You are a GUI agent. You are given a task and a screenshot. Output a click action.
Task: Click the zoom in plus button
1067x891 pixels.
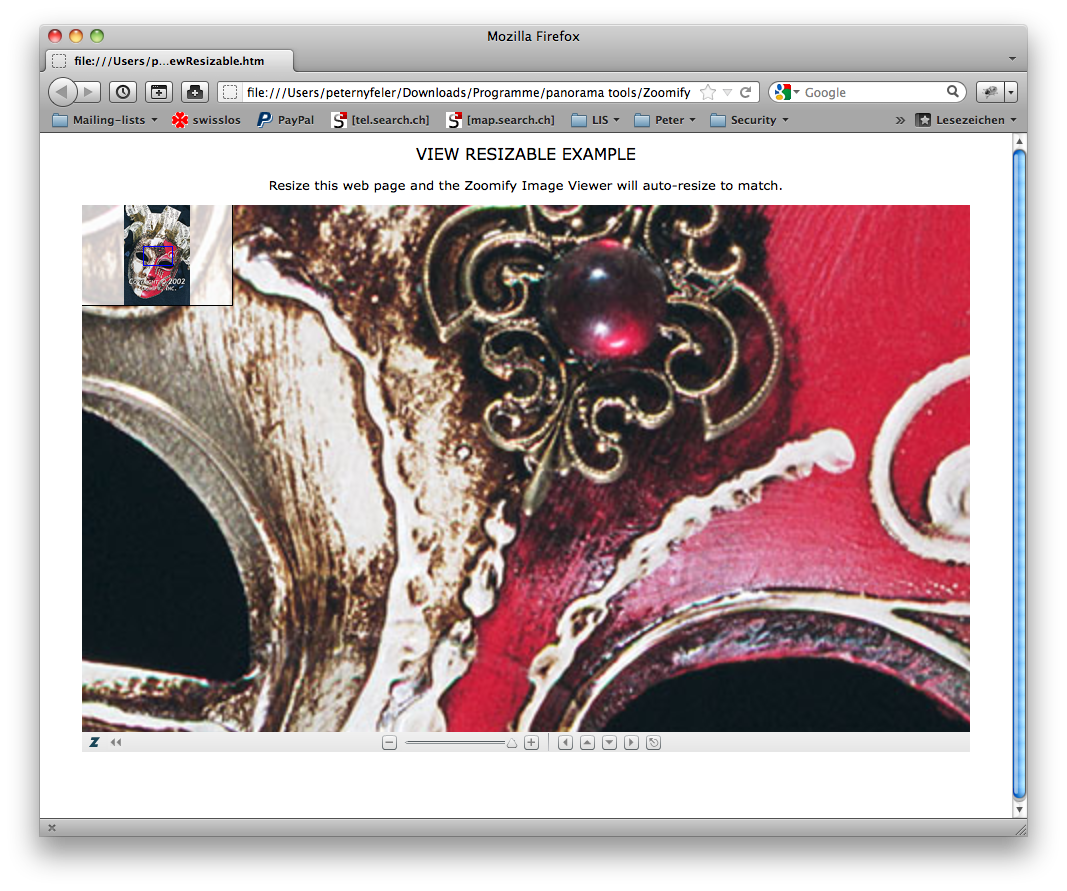coord(532,743)
